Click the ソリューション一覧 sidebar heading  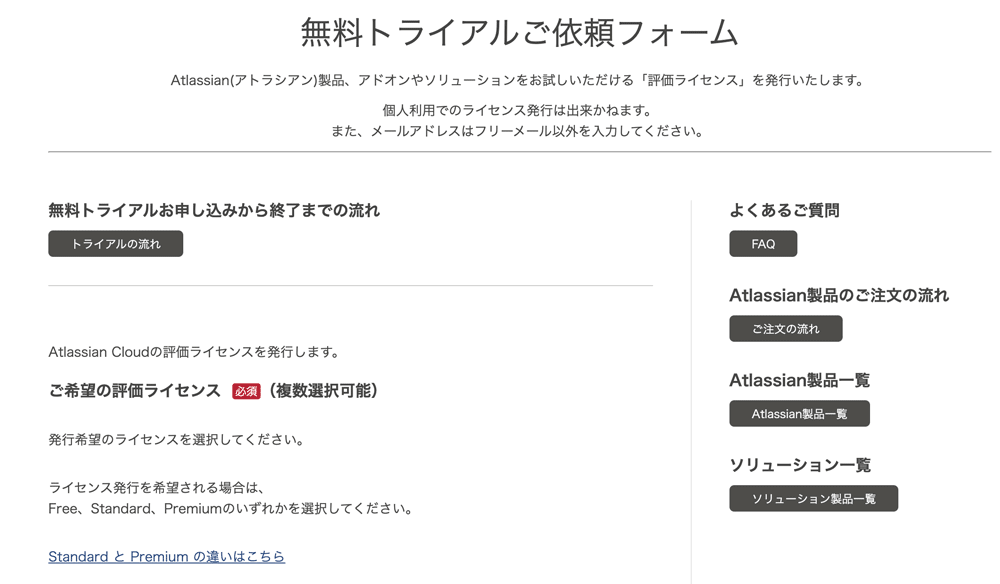tap(800, 465)
